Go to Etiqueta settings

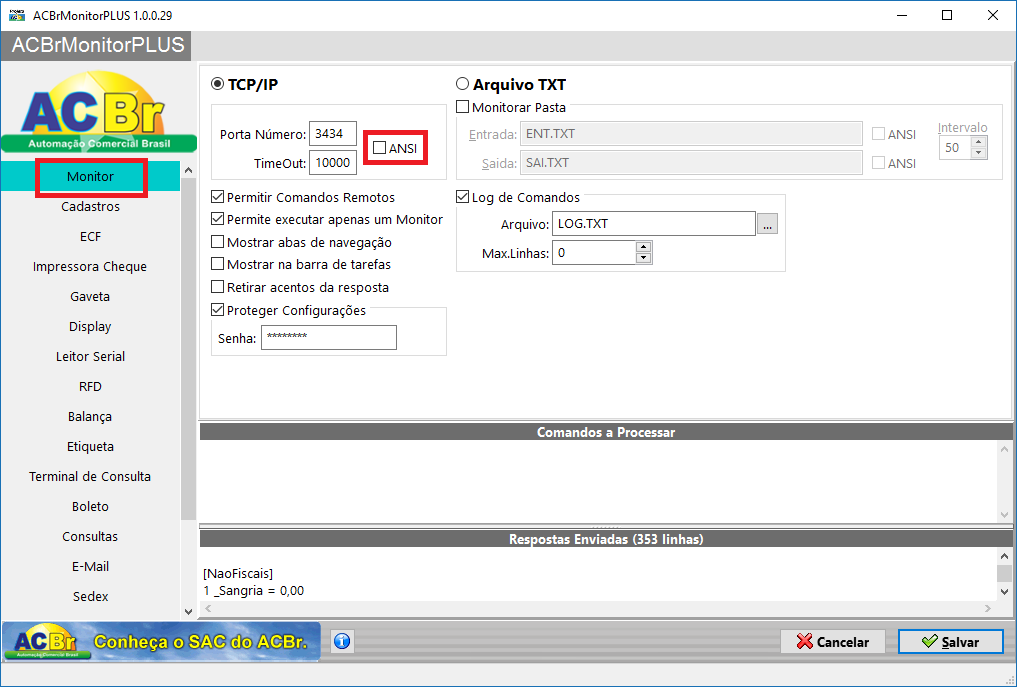90,446
